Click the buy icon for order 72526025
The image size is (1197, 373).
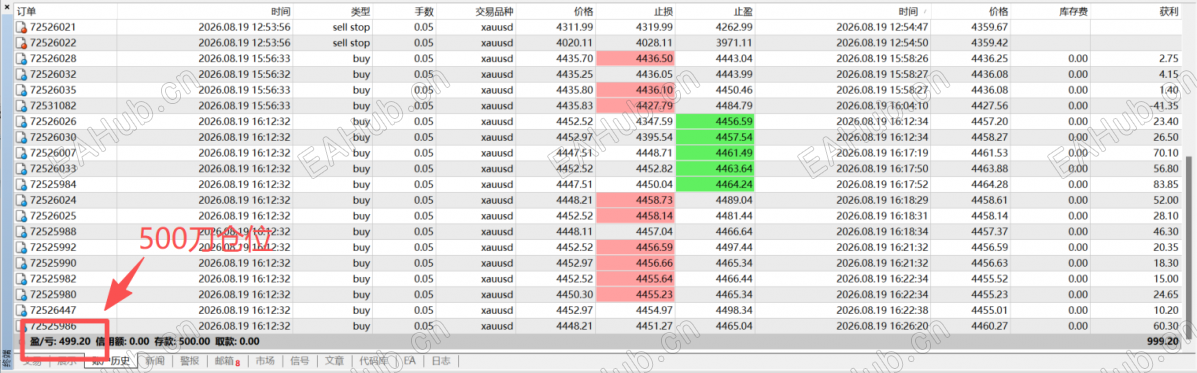pyautogui.click(x=21, y=215)
